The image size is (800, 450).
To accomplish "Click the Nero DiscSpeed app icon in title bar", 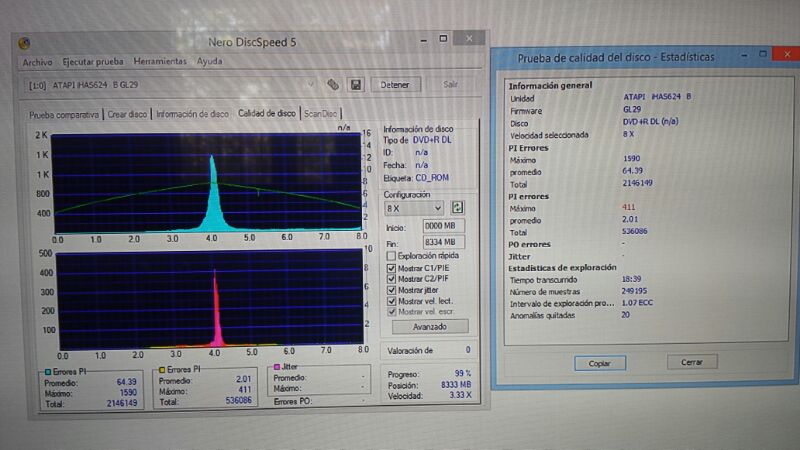I will (24, 42).
